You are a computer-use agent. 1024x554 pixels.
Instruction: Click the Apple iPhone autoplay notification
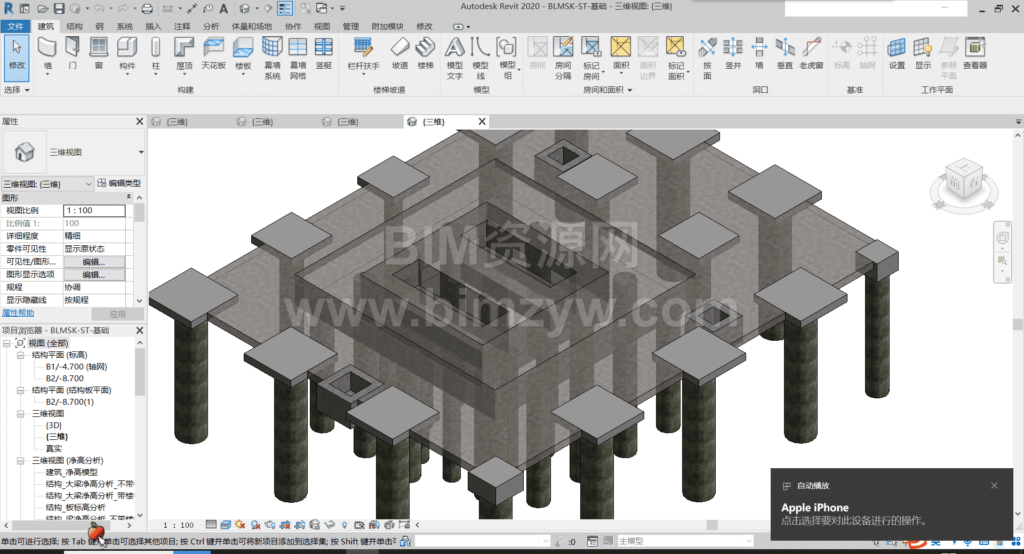tap(891, 504)
